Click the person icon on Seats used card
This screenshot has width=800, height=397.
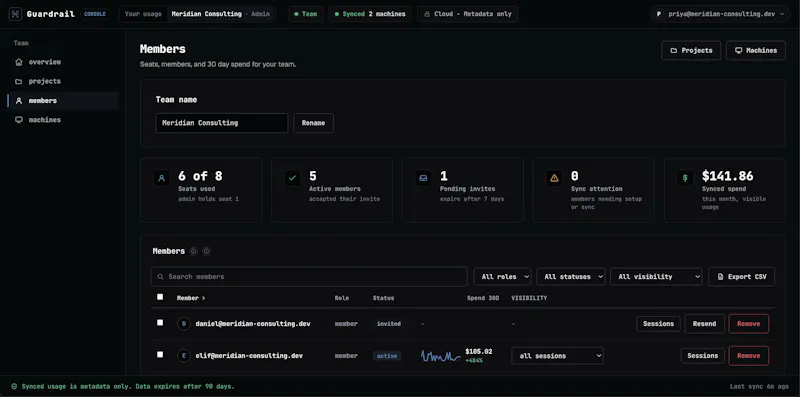162,178
